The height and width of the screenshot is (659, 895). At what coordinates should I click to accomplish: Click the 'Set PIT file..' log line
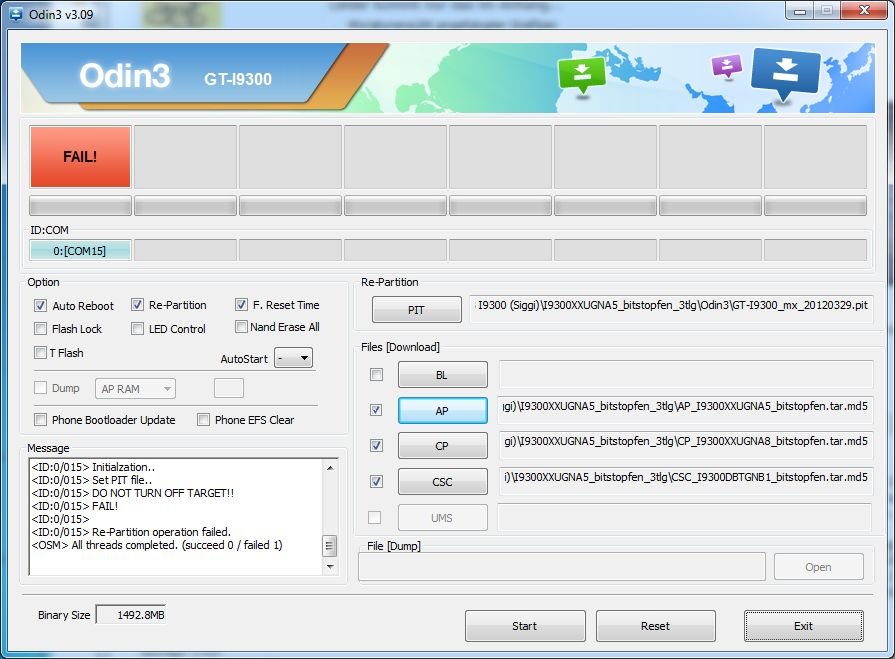tap(92, 480)
